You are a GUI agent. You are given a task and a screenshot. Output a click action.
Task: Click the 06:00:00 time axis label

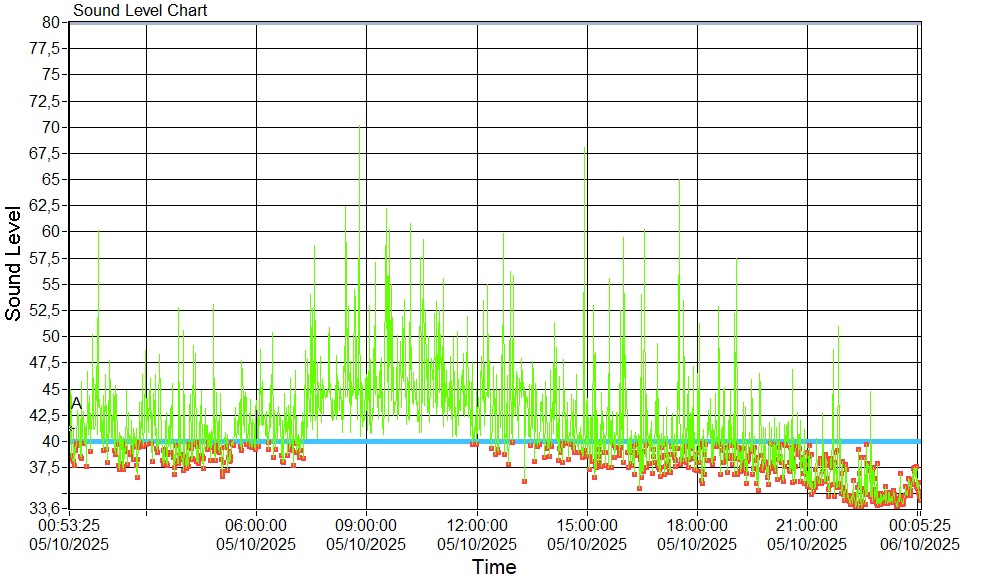pos(257,525)
